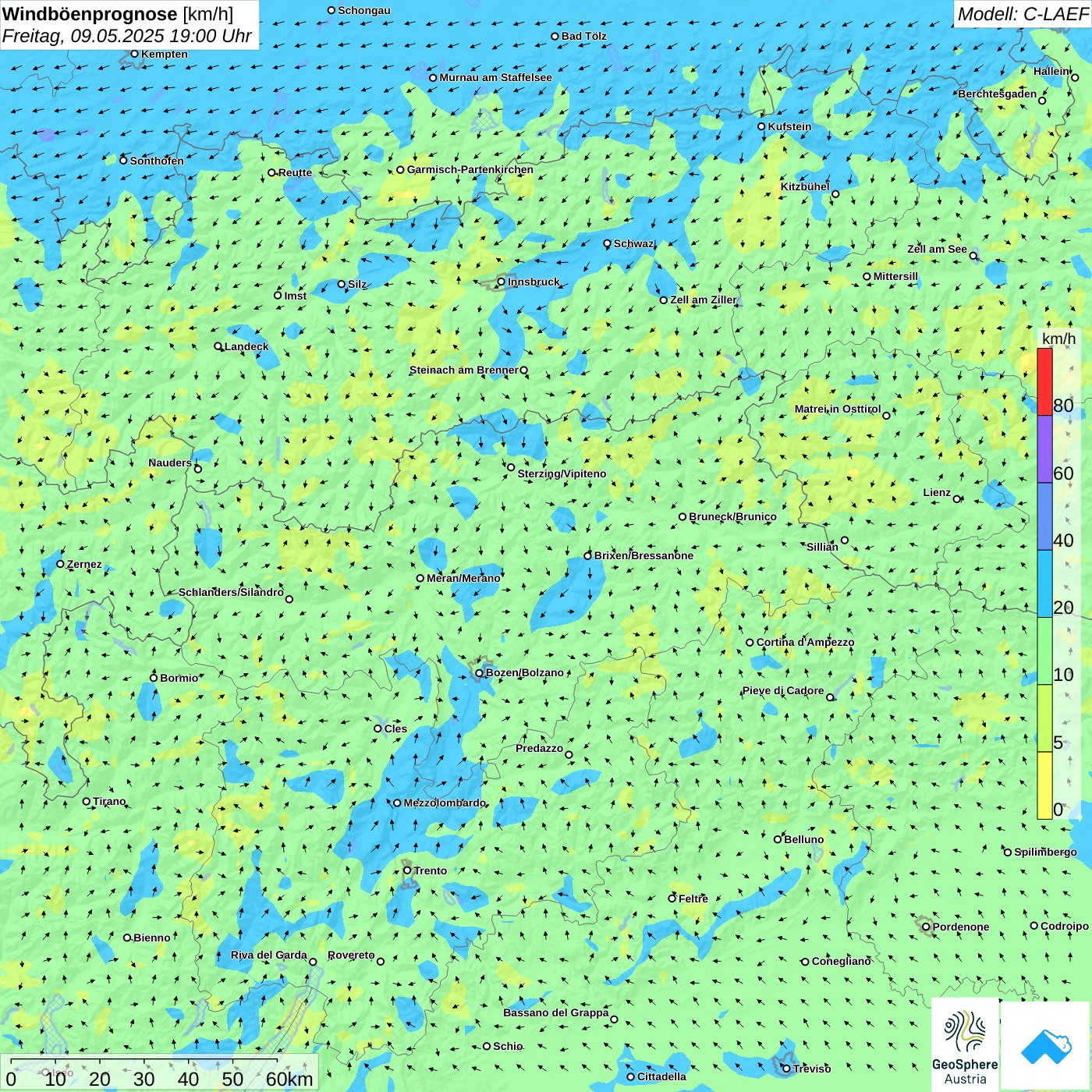Click the Mezzolombardo label
Screen dimensions: 1092x1092
pos(445,803)
